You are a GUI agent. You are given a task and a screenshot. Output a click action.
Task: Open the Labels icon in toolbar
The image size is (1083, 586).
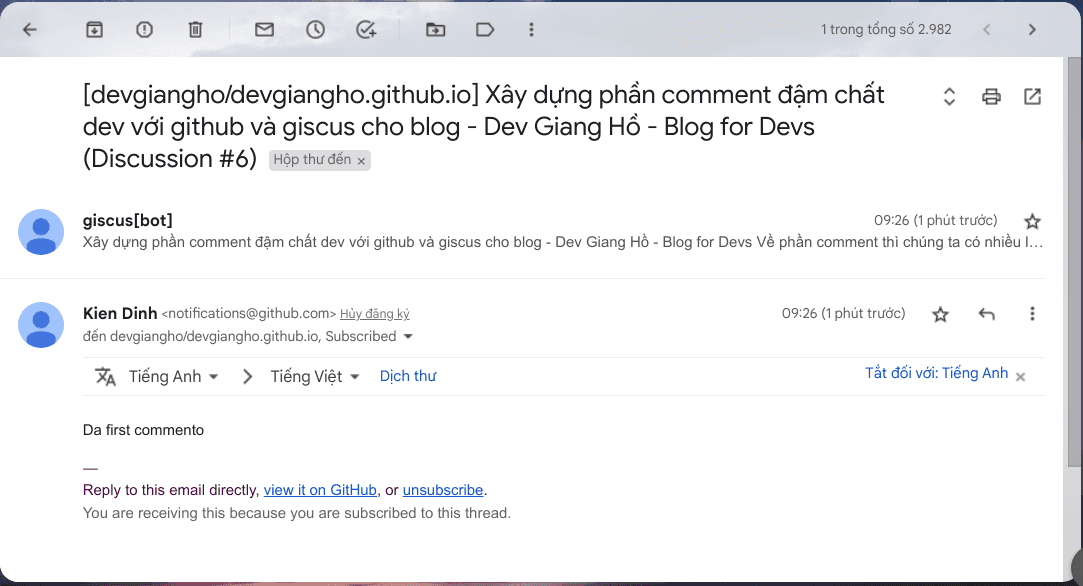tap(485, 30)
